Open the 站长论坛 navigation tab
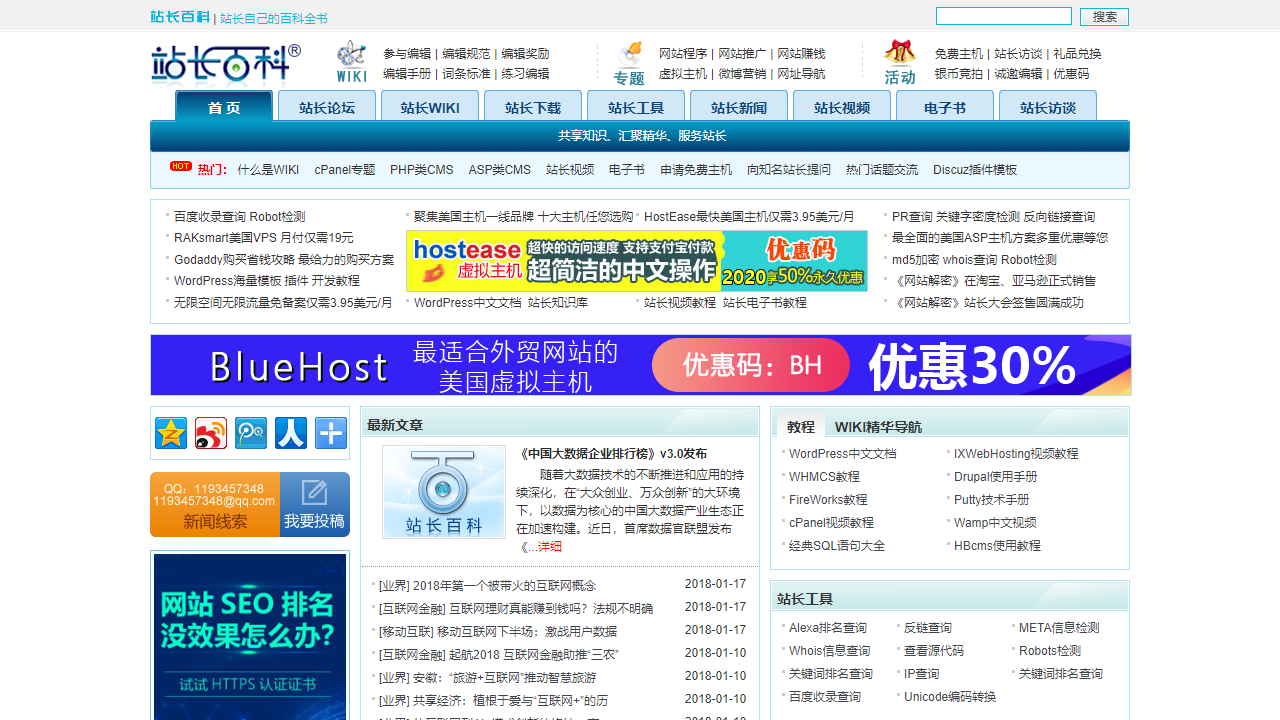Screen dimensions: 1280x720 pos(327,107)
